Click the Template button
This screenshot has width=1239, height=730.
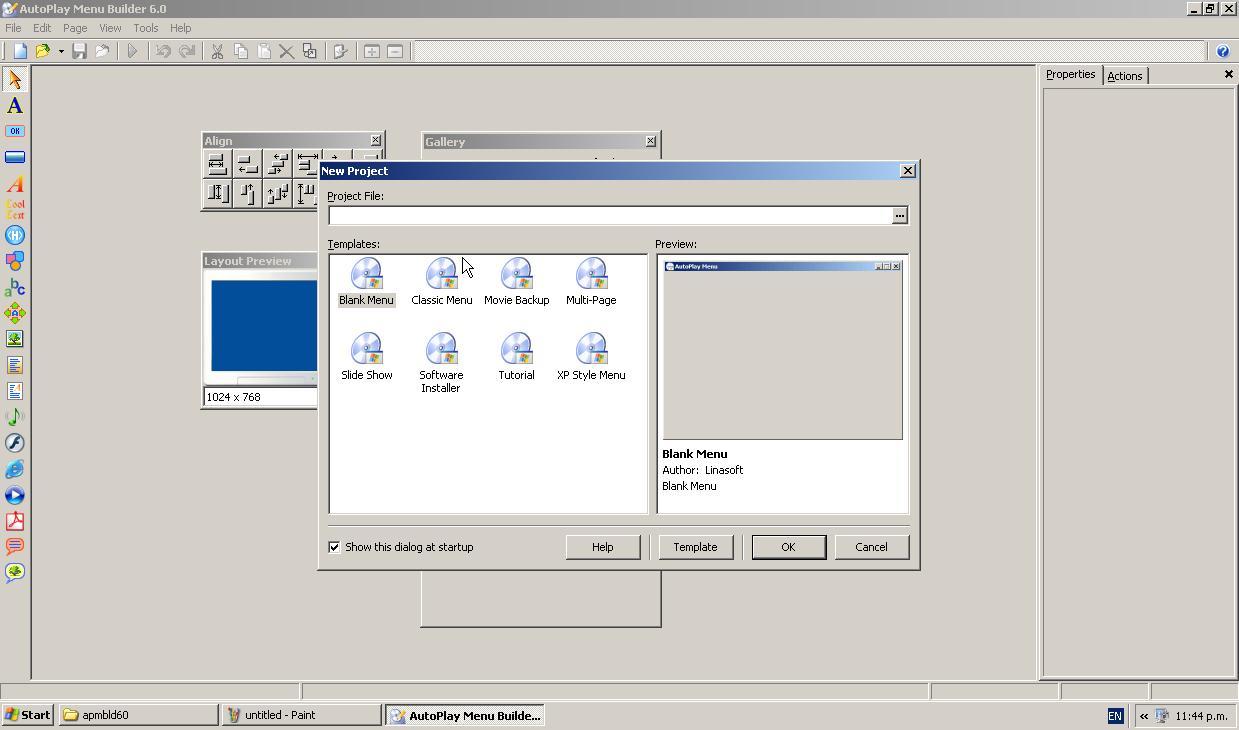(x=694, y=547)
